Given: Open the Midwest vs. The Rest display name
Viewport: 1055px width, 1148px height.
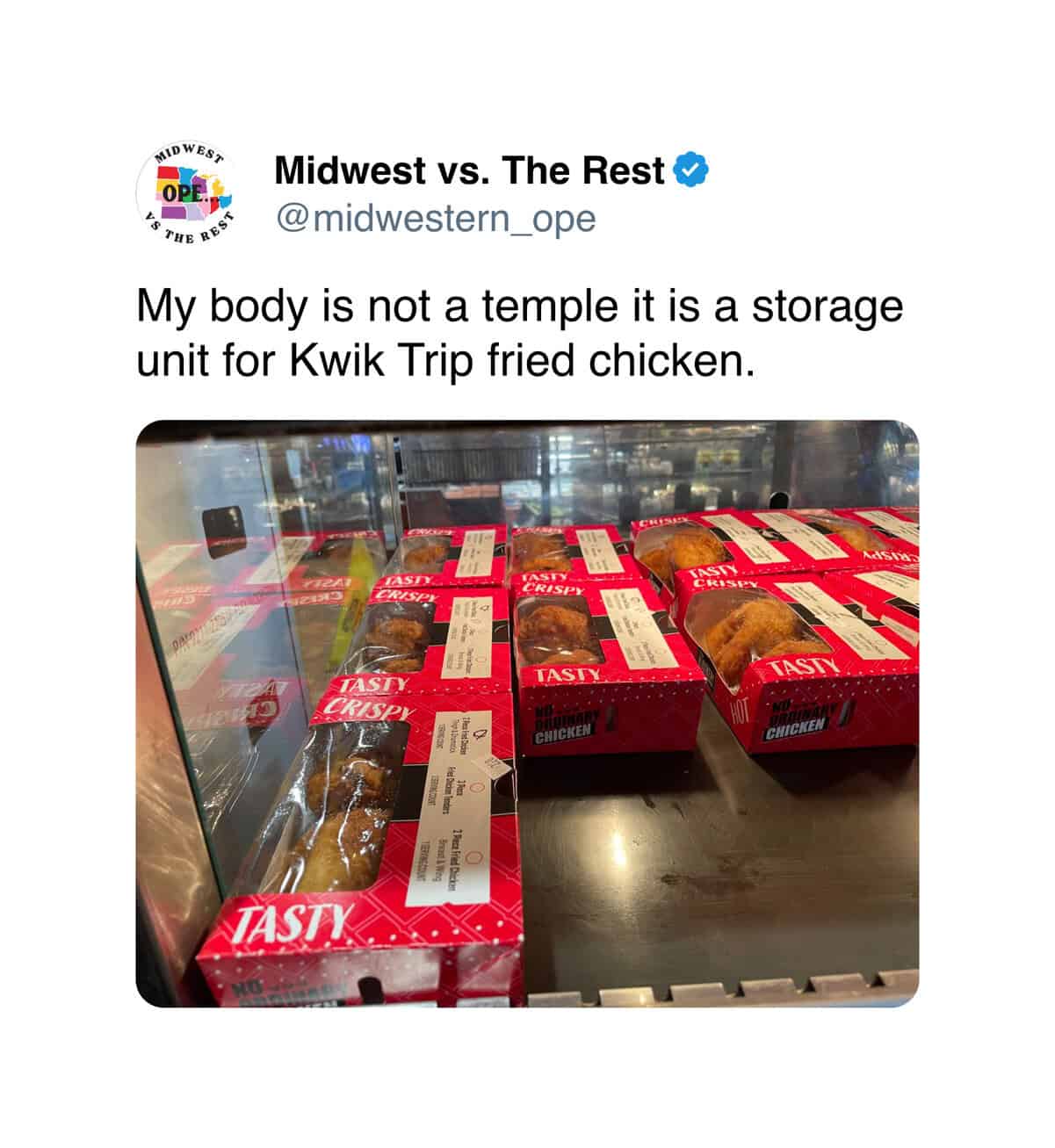Looking at the screenshot, I should pyautogui.click(x=470, y=170).
